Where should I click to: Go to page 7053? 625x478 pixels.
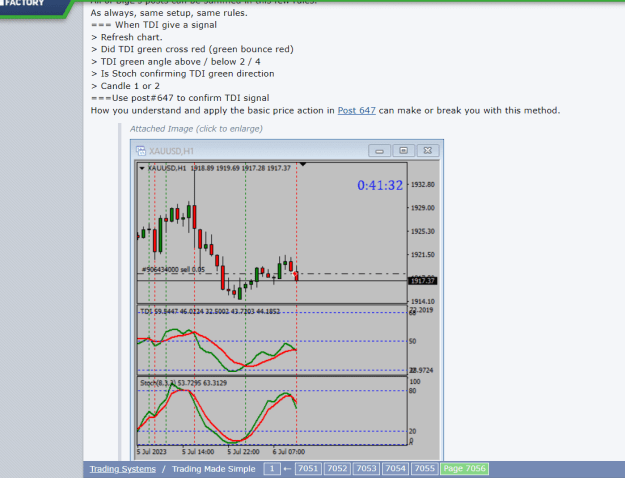click(x=366, y=468)
